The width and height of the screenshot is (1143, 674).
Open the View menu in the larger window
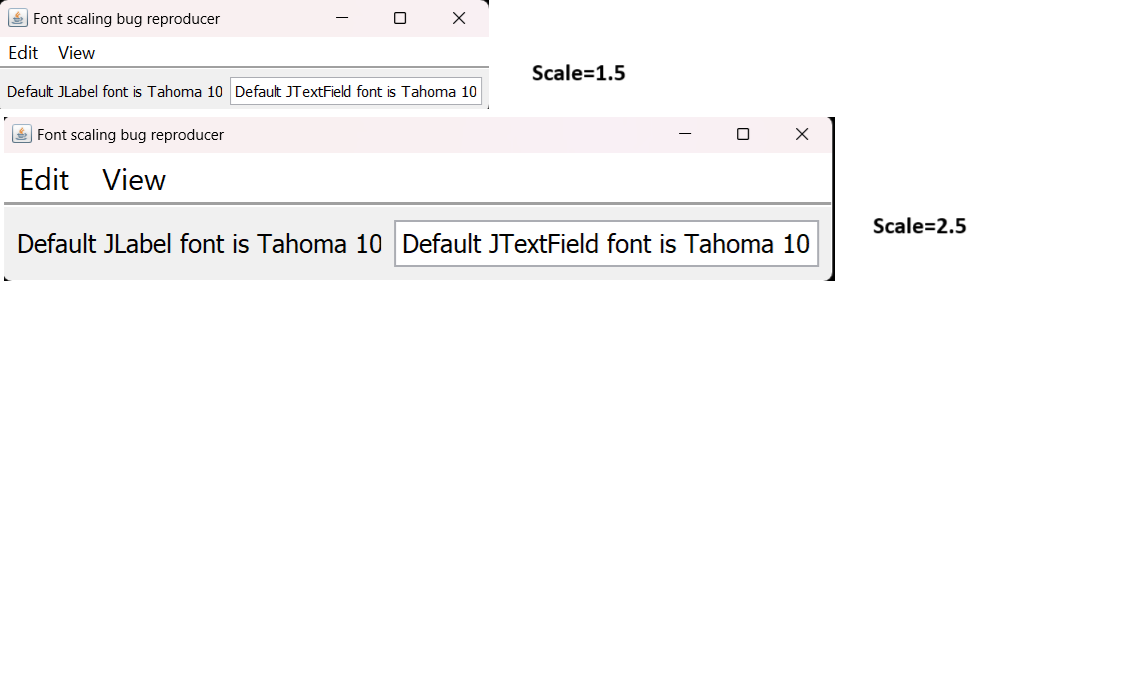tap(134, 180)
